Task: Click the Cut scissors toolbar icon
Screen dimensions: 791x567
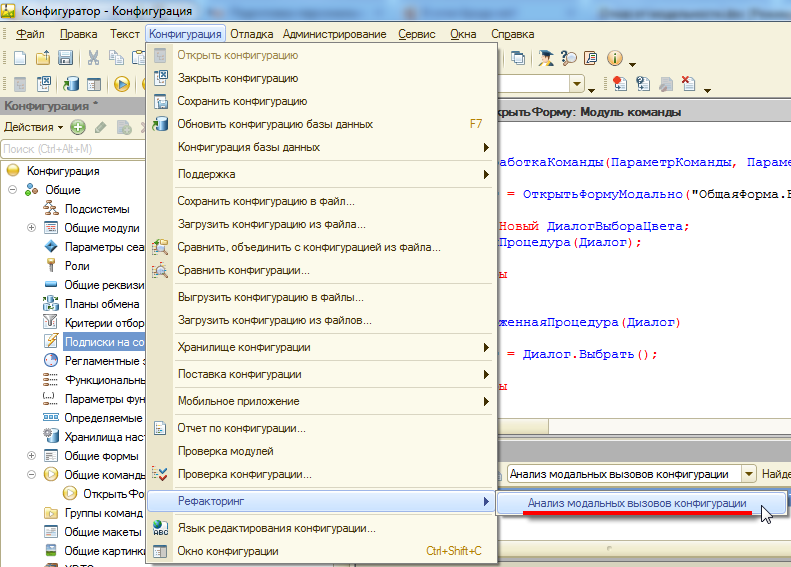Action: pos(93,58)
